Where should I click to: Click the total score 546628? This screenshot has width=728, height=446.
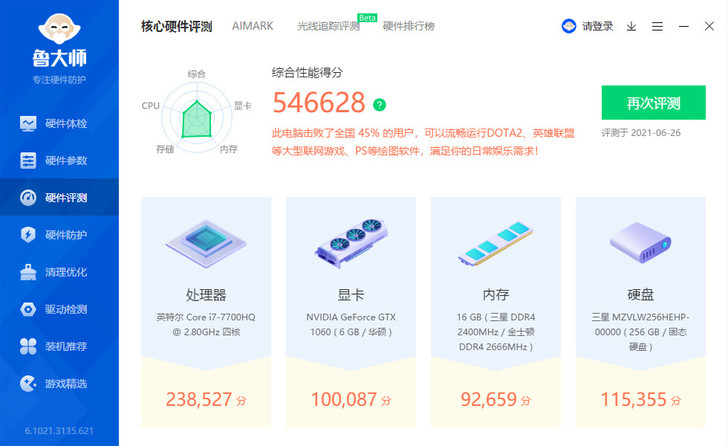tap(319, 103)
